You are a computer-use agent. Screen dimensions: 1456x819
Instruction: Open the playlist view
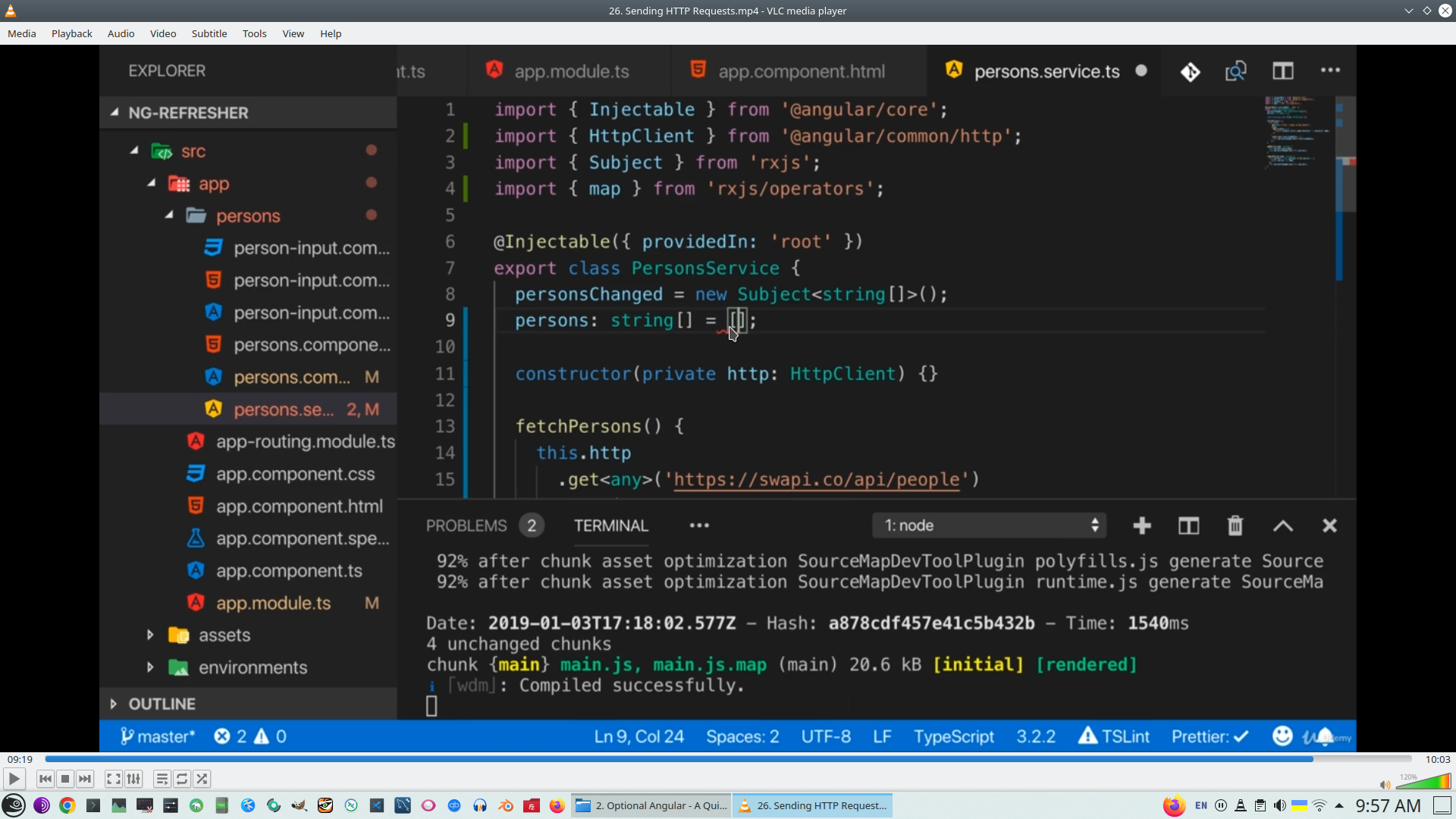click(162, 779)
